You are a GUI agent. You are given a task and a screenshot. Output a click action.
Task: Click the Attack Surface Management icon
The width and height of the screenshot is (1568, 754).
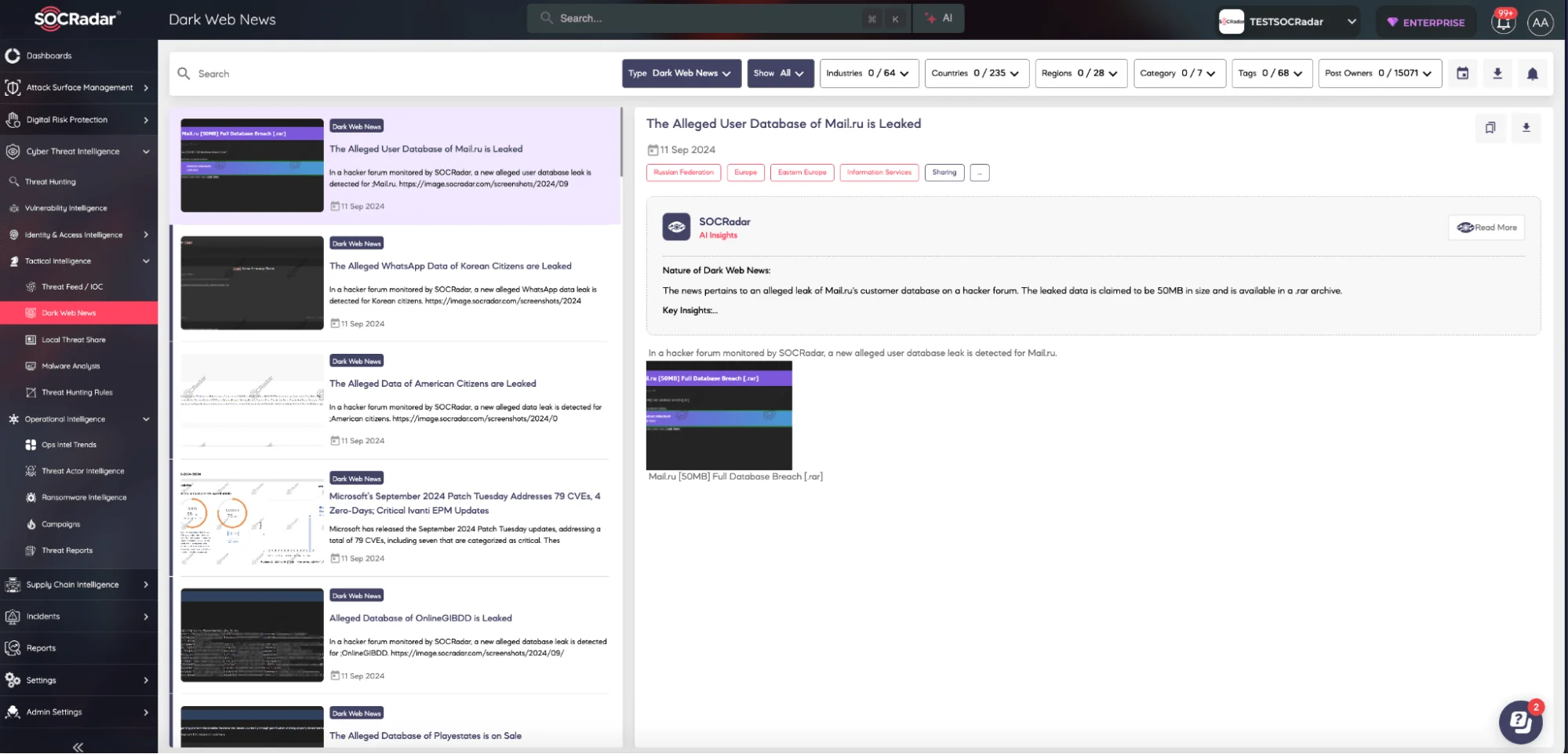pyautogui.click(x=13, y=88)
